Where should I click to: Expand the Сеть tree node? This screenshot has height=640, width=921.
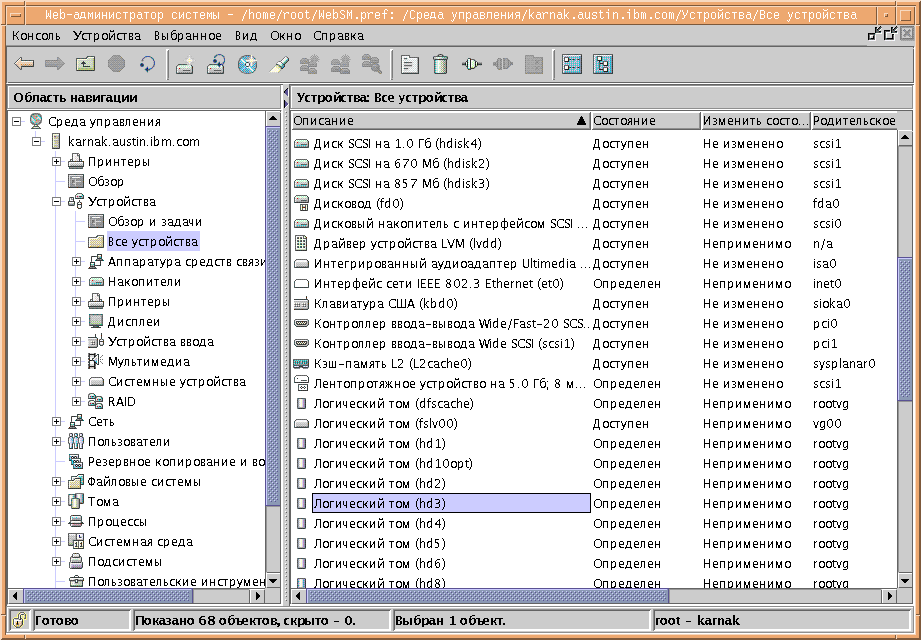tap(57, 422)
